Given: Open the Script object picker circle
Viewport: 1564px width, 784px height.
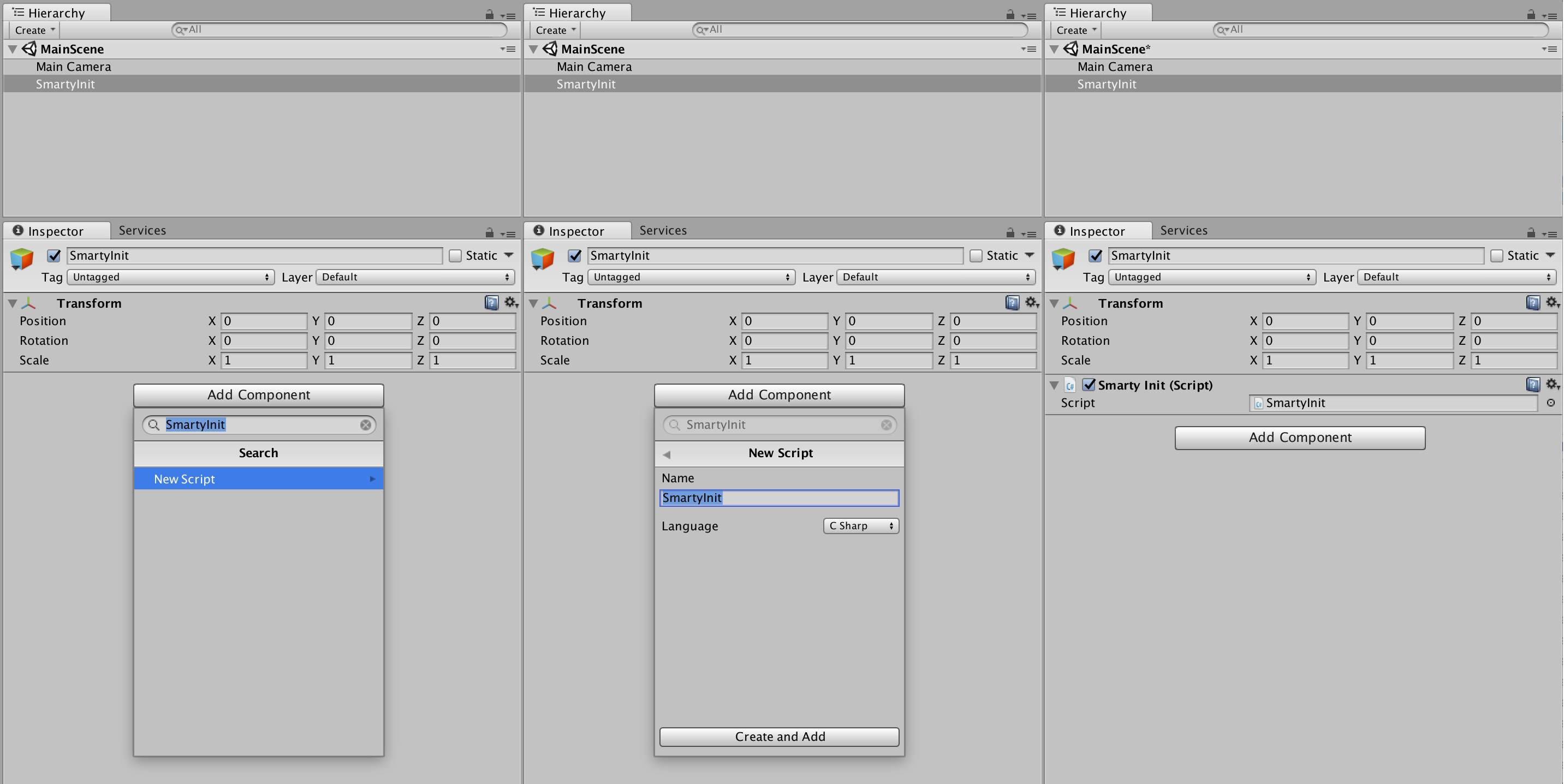Looking at the screenshot, I should coord(1551,402).
